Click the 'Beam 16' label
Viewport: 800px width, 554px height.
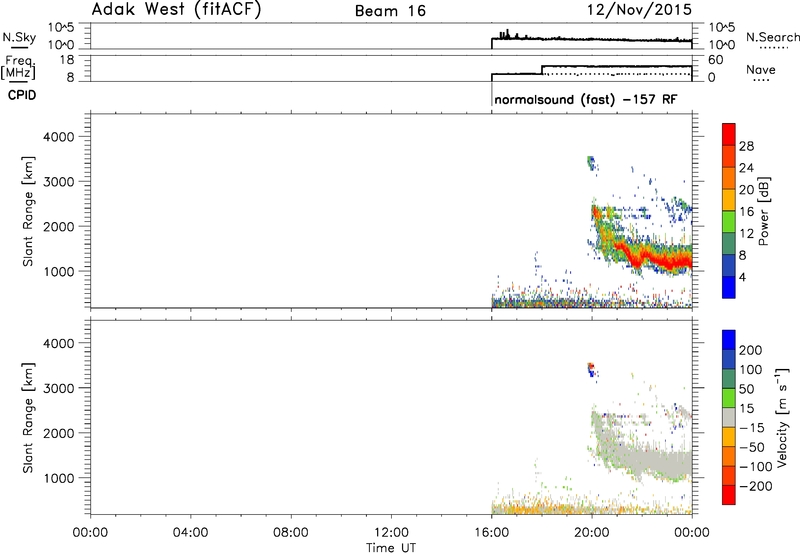coord(390,11)
